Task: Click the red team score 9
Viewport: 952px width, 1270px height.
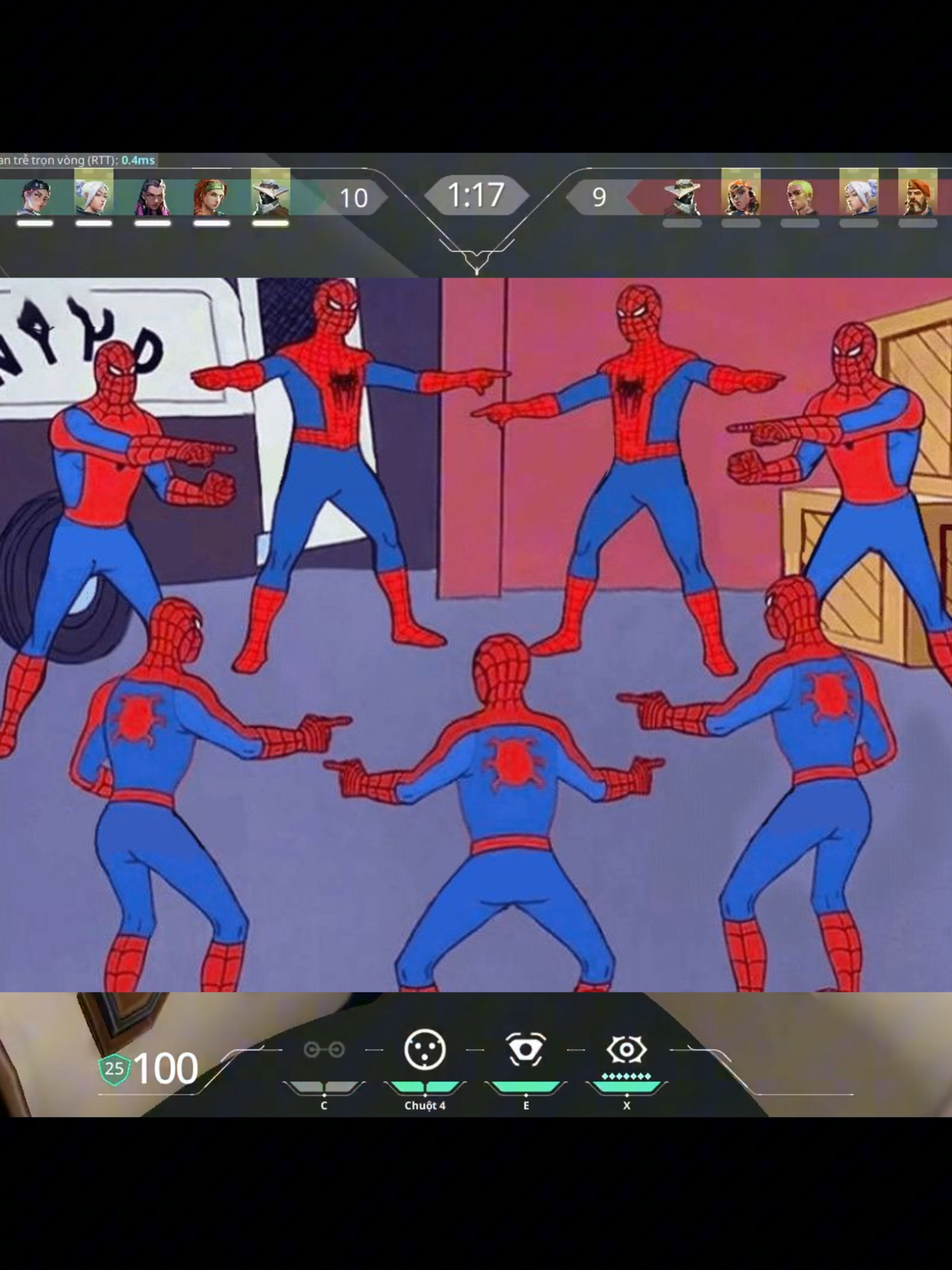Action: pos(599,197)
